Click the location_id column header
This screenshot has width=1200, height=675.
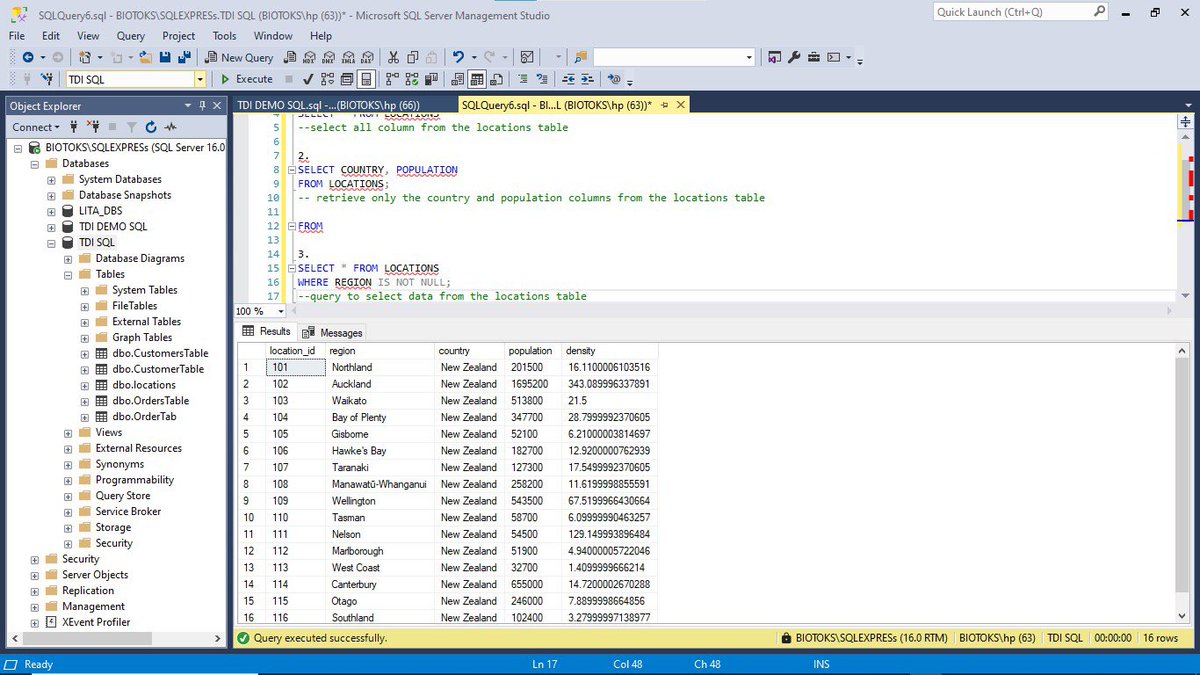tap(295, 351)
